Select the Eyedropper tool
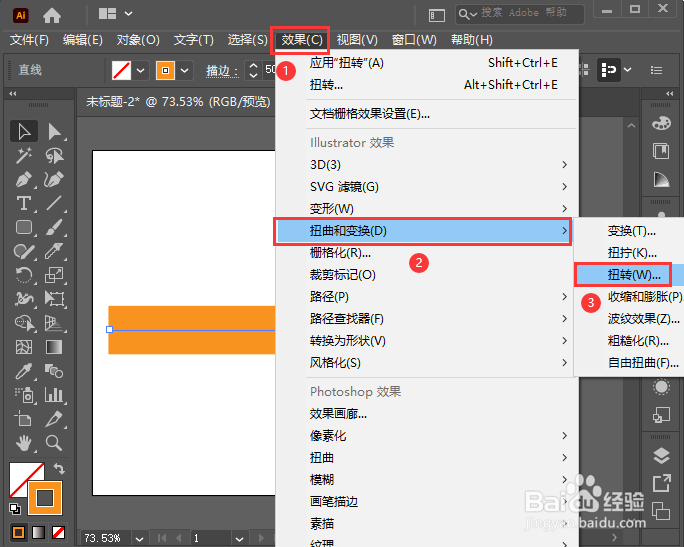 tap(24, 371)
